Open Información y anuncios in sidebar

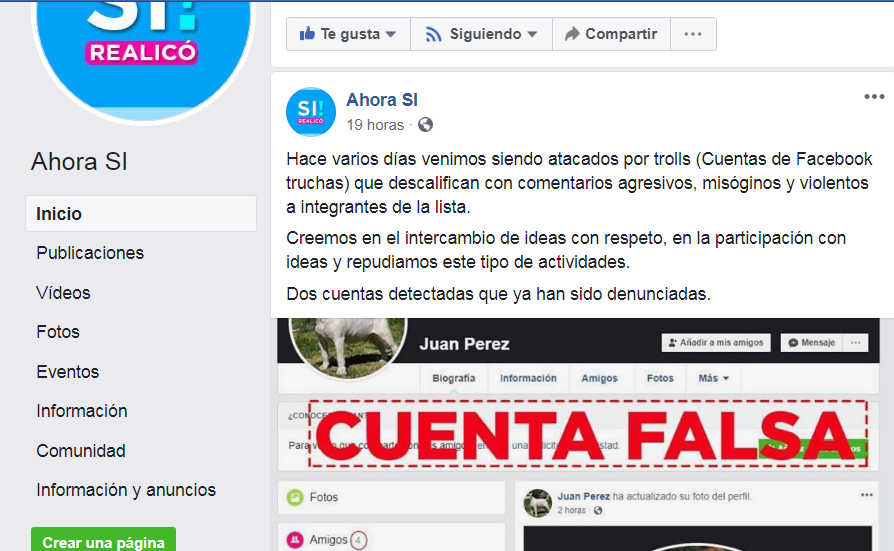coord(126,490)
